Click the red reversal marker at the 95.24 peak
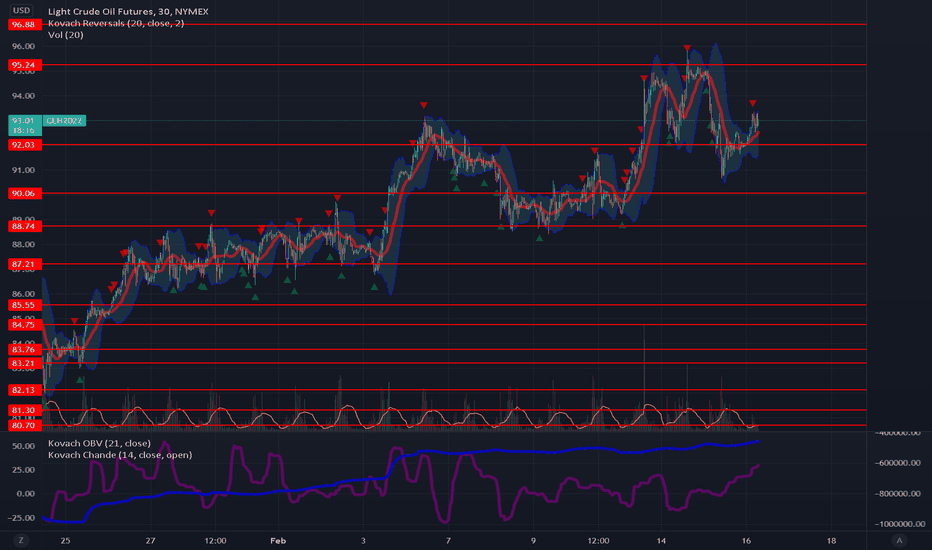The width and height of the screenshot is (932, 550). [687, 48]
